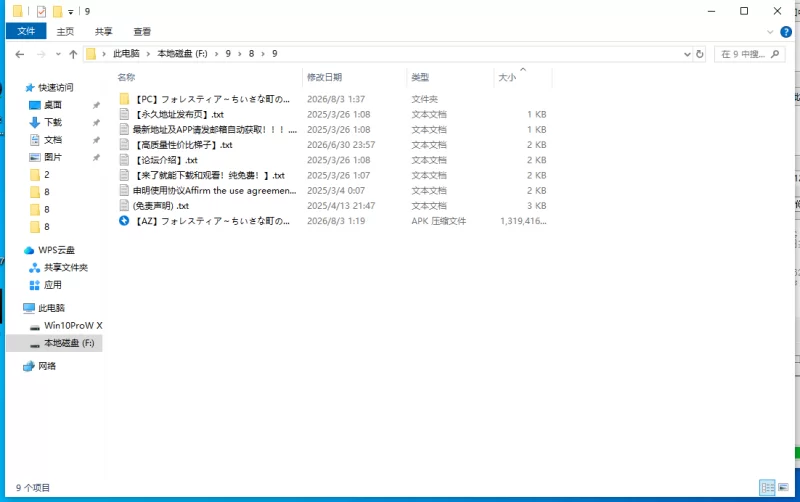Switch to the 查看 ribbon tab
800x502 pixels.
142,32
